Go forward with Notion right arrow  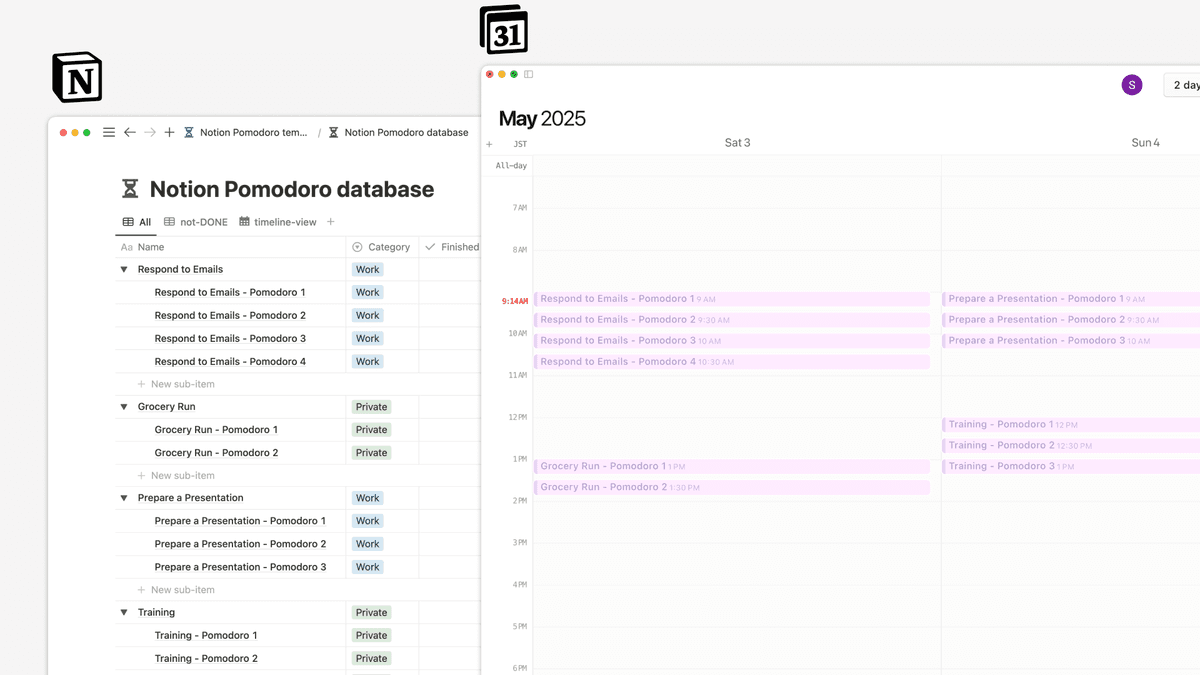click(150, 132)
